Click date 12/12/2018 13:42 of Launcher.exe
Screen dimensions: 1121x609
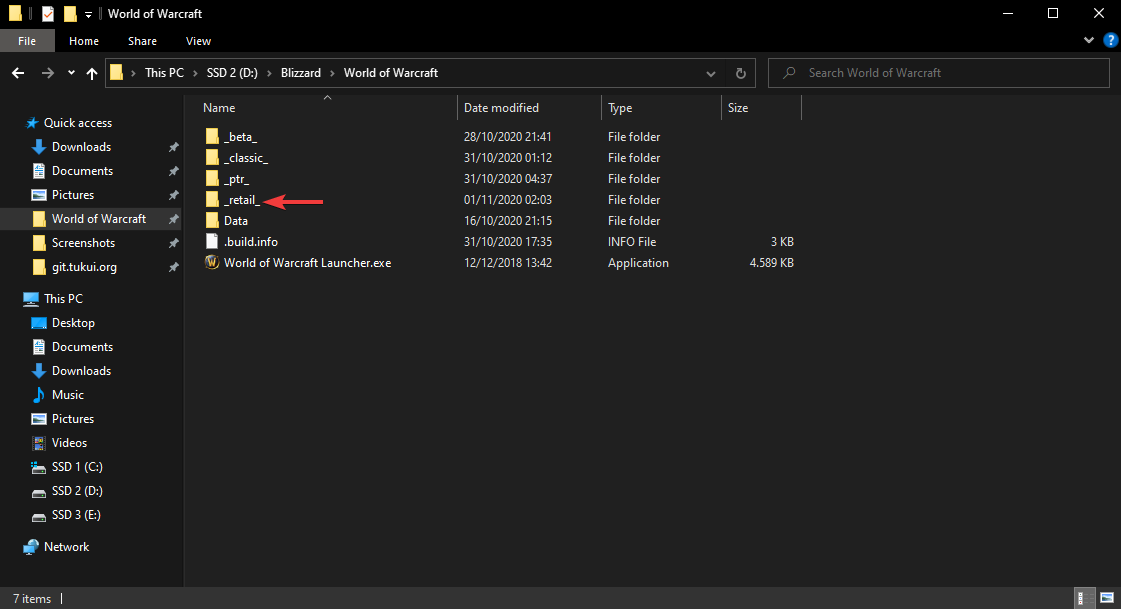pos(508,262)
